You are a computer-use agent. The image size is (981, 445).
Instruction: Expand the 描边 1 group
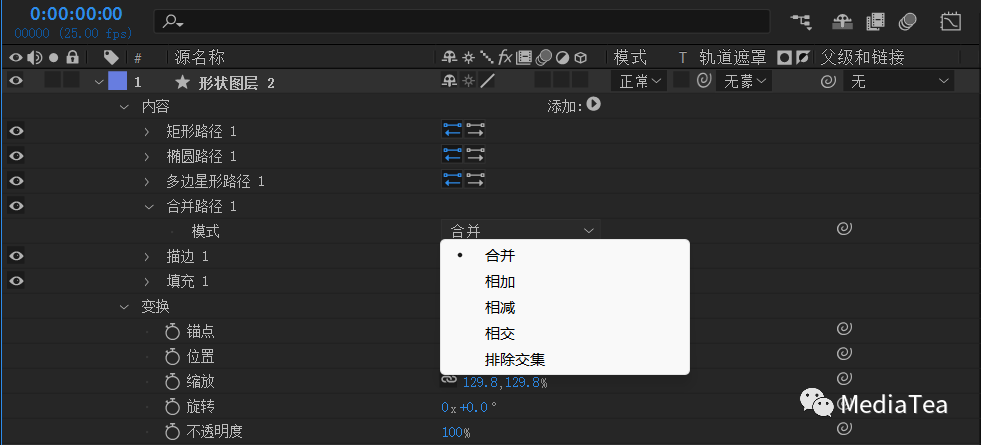tap(148, 257)
